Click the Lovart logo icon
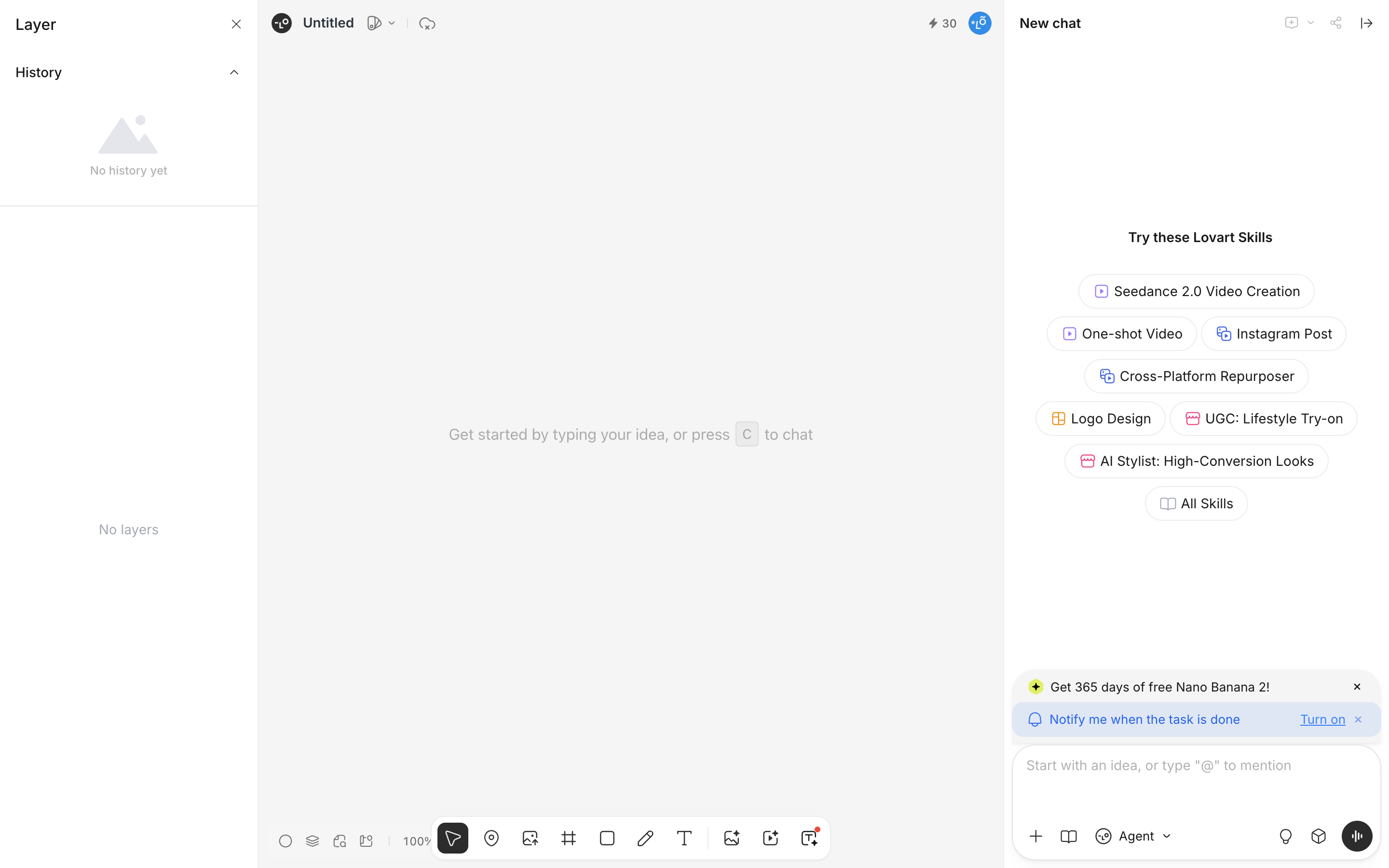1389x868 pixels. [281, 23]
